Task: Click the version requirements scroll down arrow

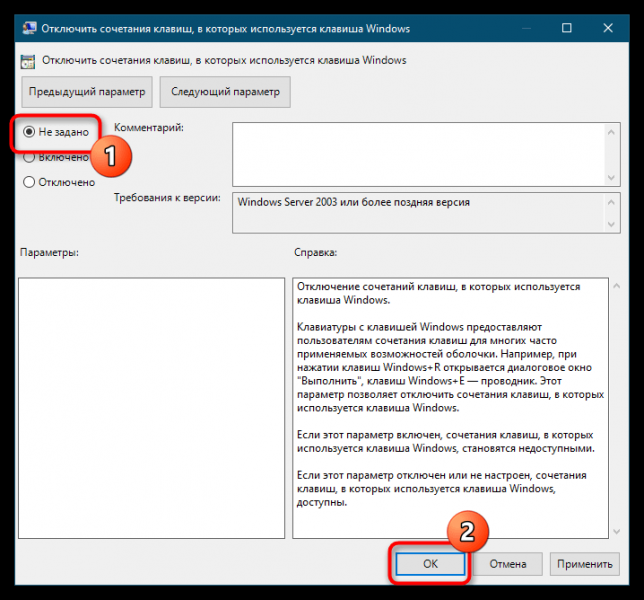Action: [611, 224]
